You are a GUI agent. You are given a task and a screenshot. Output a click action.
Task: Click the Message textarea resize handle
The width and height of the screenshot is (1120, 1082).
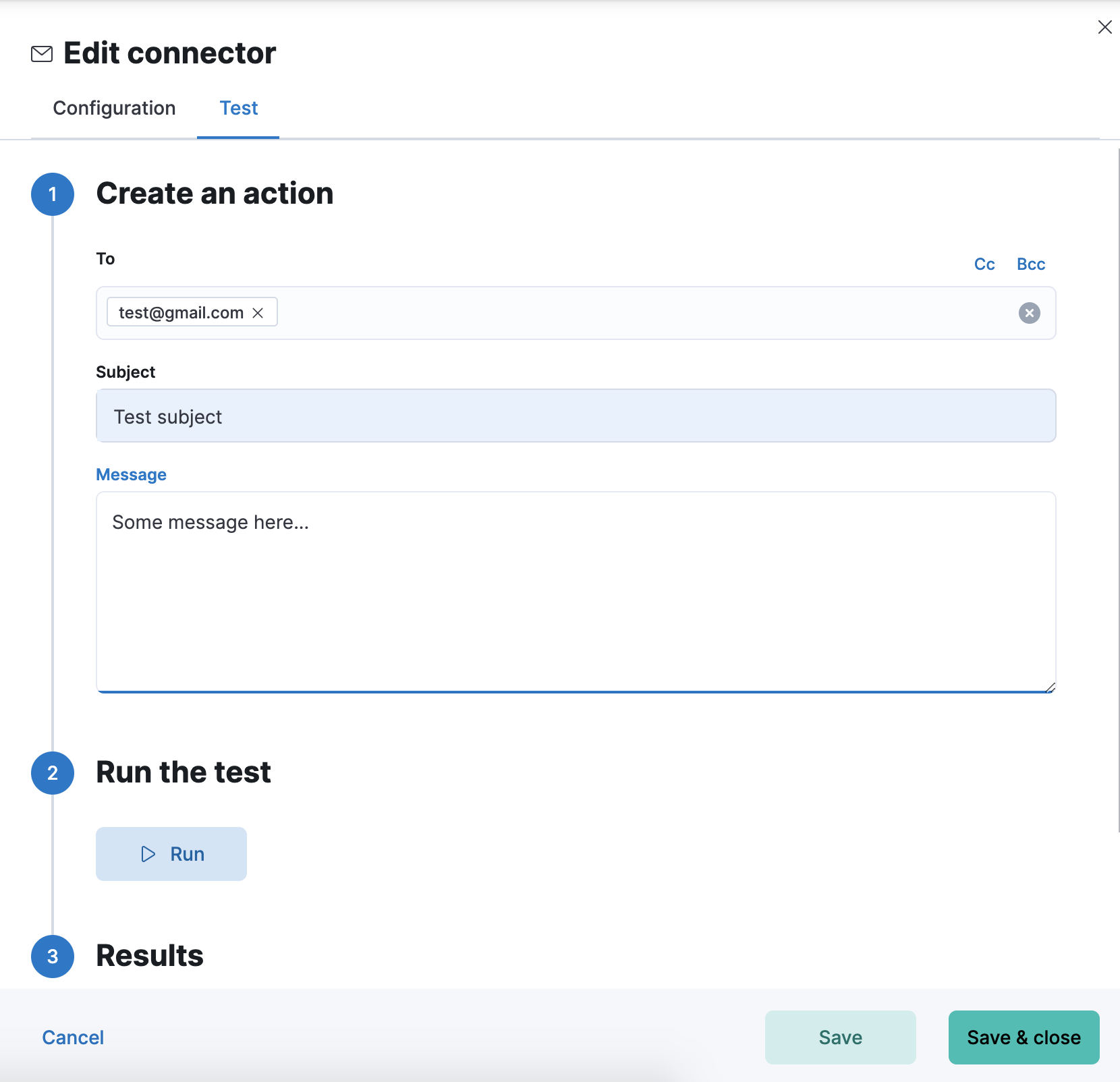pos(1050,687)
